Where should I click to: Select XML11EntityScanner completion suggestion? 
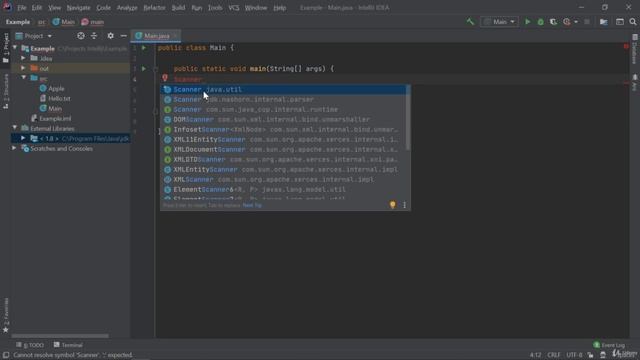point(284,140)
